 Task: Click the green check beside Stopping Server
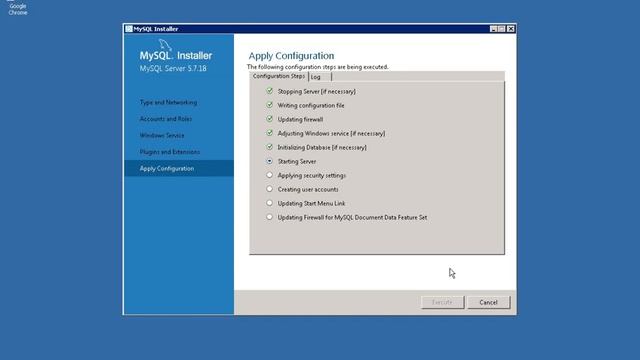(x=269, y=91)
